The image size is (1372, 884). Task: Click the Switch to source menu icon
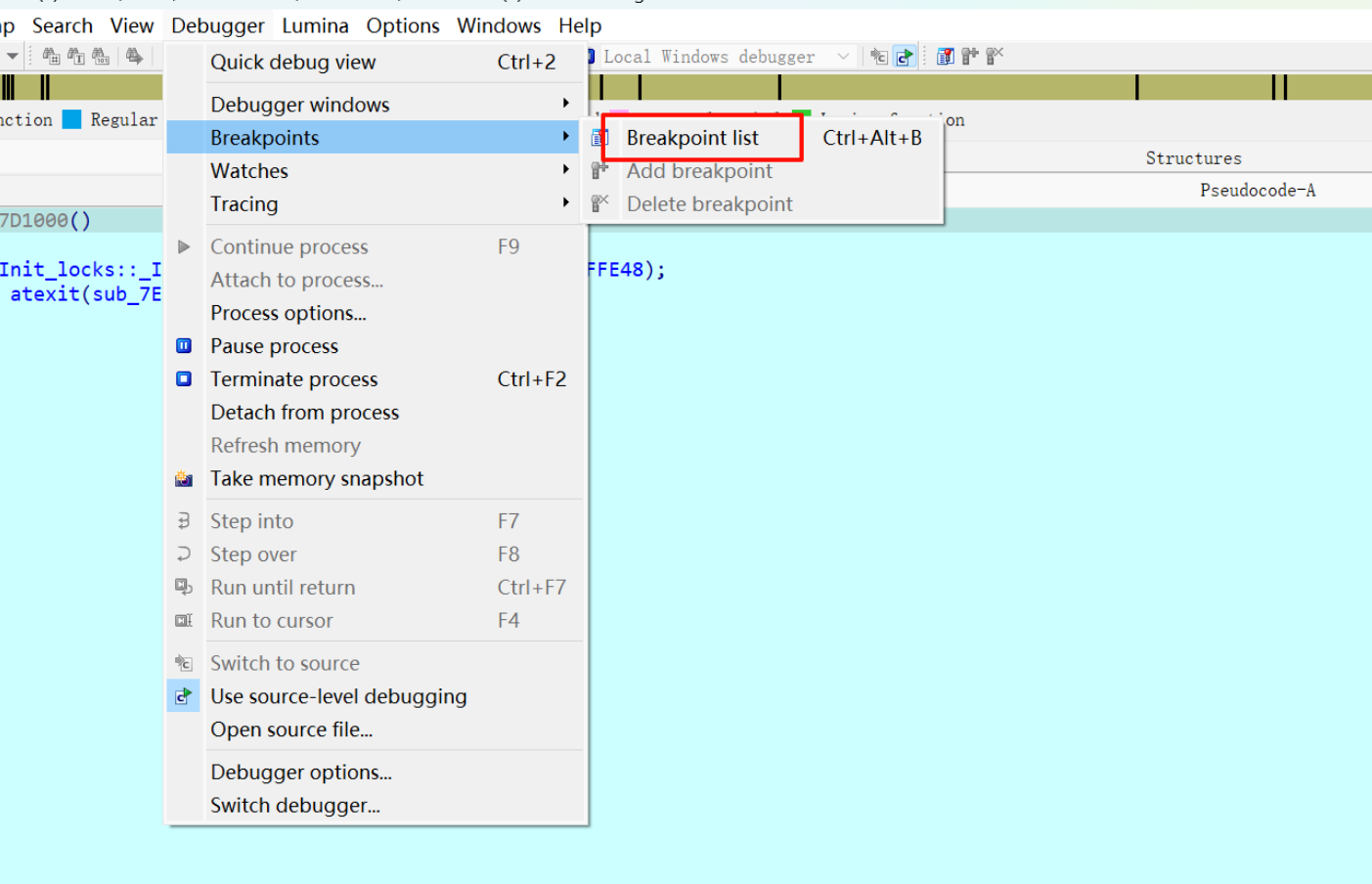[x=184, y=664]
